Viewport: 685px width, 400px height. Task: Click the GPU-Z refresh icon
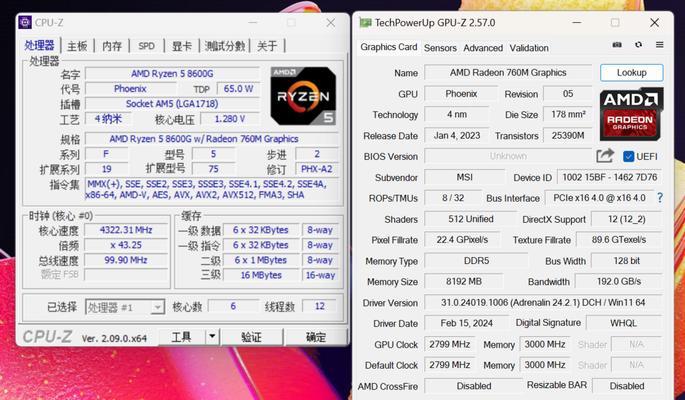pyautogui.click(x=638, y=45)
